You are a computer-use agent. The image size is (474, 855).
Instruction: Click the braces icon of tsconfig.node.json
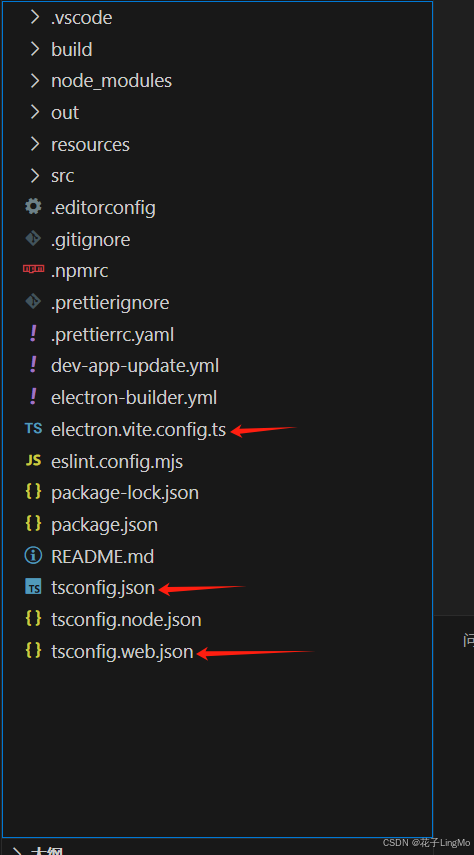pos(33,618)
